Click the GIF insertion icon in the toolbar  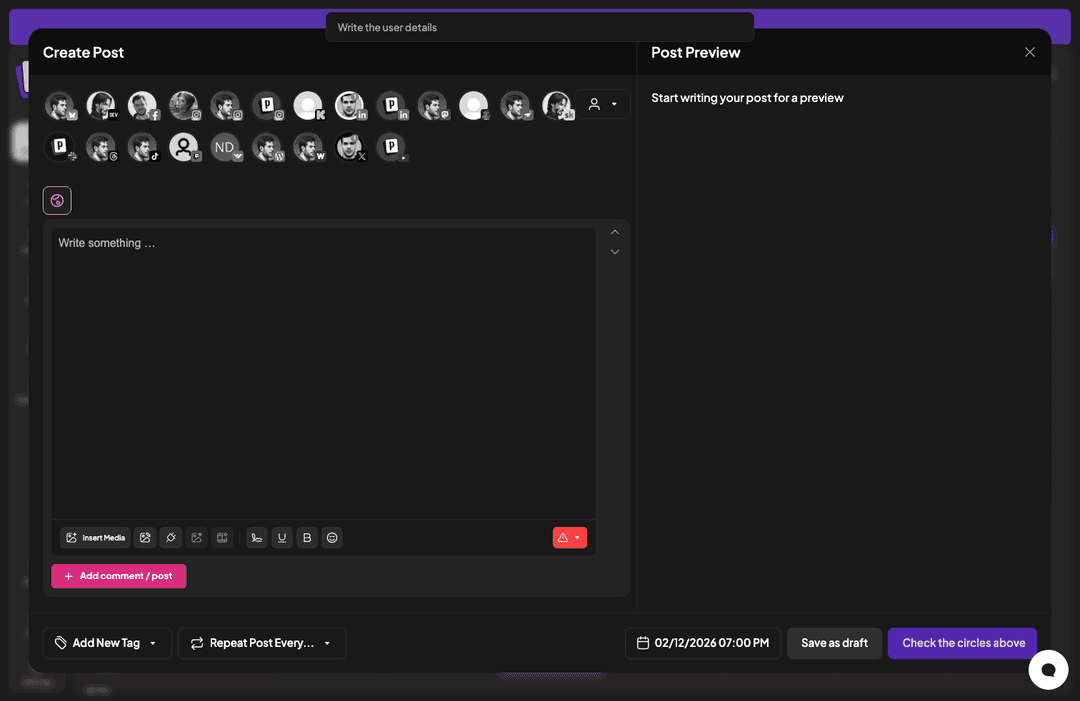[x=222, y=537]
